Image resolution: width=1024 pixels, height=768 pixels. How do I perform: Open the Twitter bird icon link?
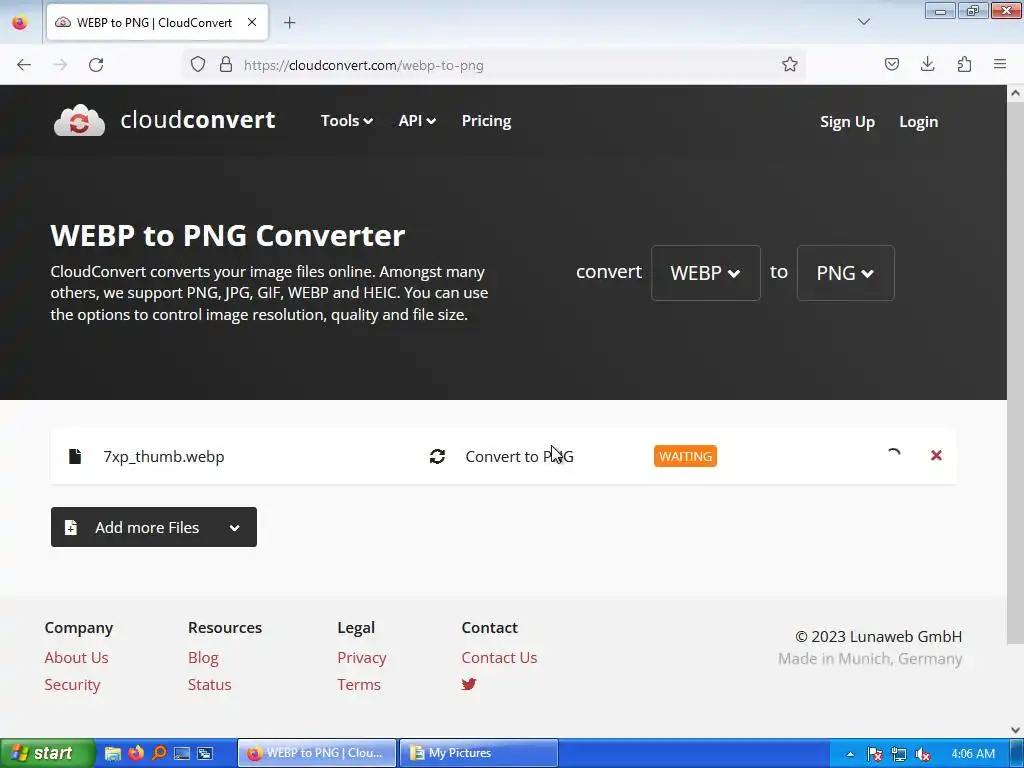pyautogui.click(x=469, y=684)
